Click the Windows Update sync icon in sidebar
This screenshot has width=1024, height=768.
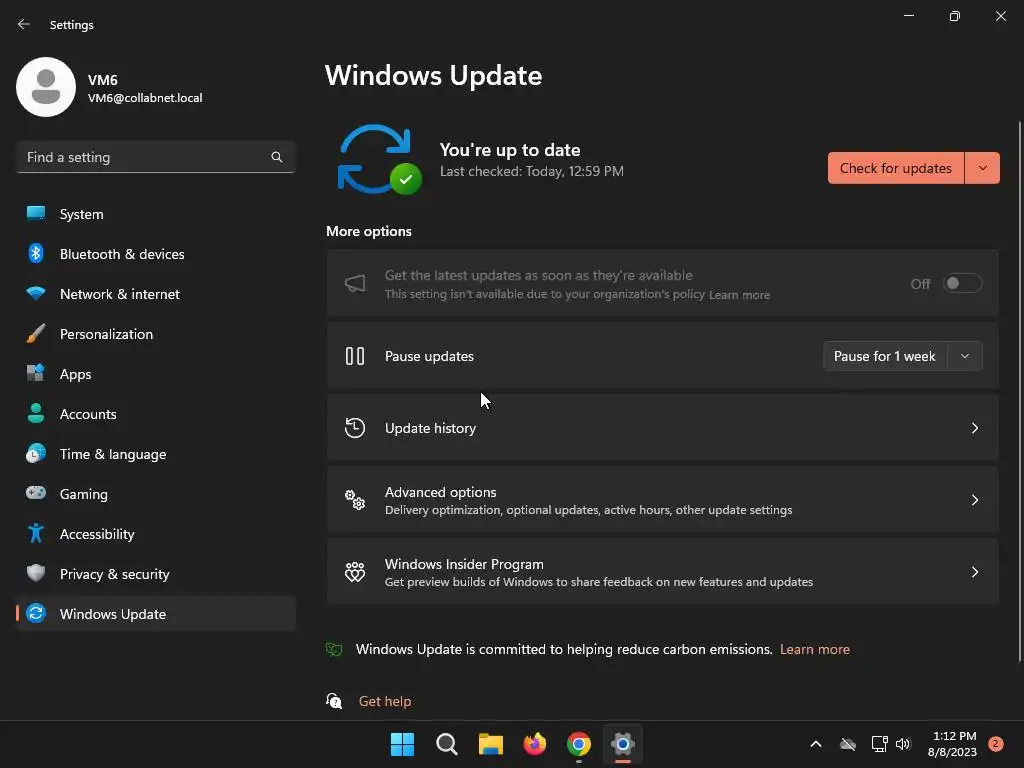36,613
